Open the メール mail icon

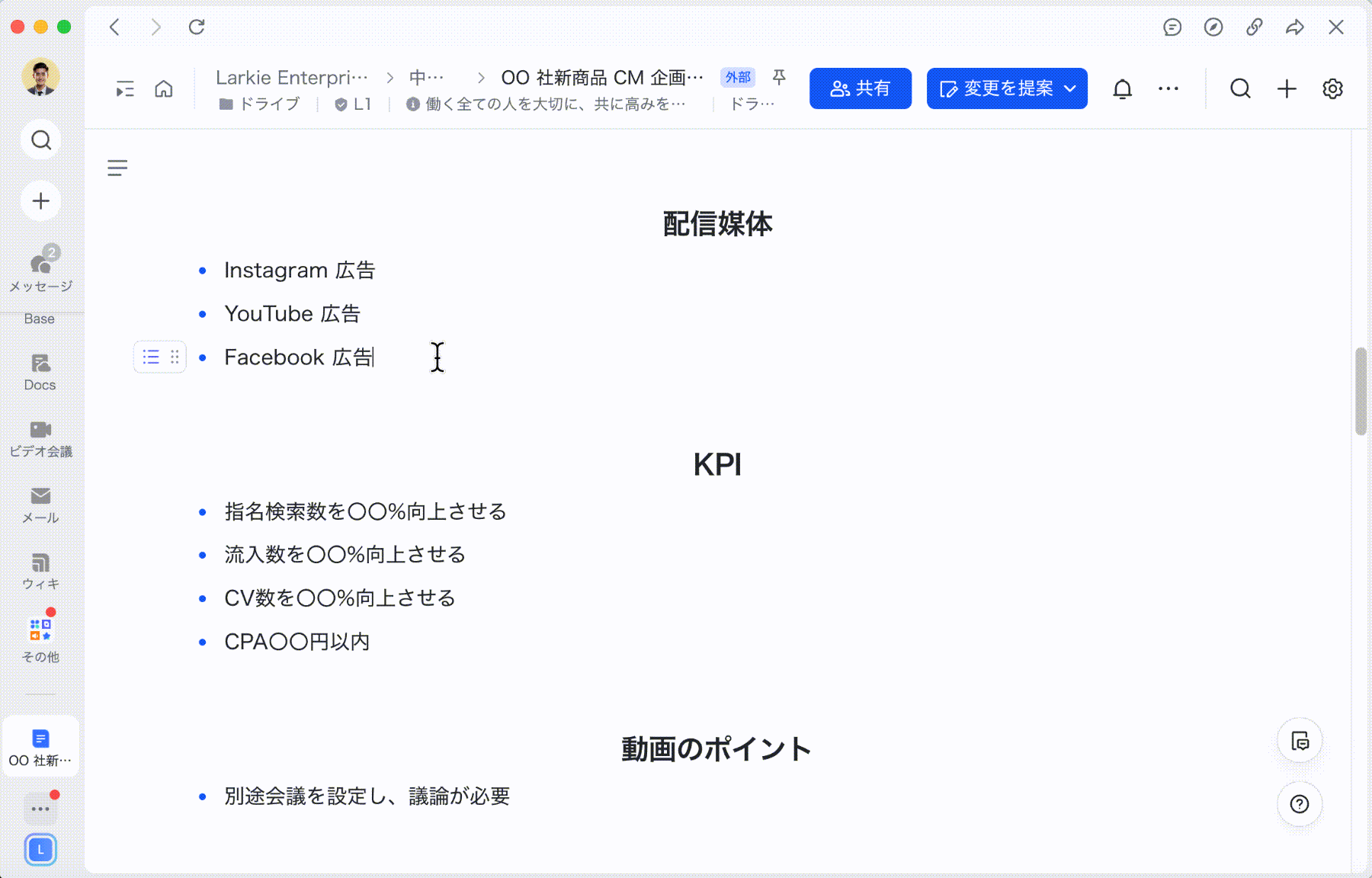click(x=40, y=505)
